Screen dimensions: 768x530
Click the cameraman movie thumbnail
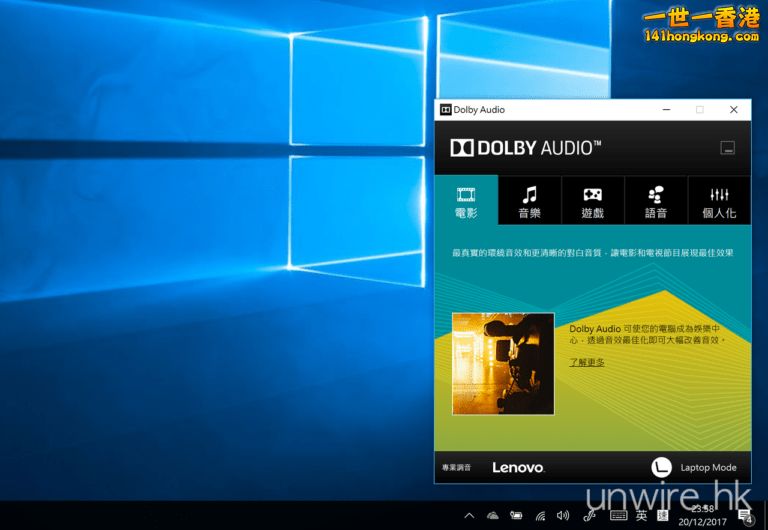click(503, 364)
